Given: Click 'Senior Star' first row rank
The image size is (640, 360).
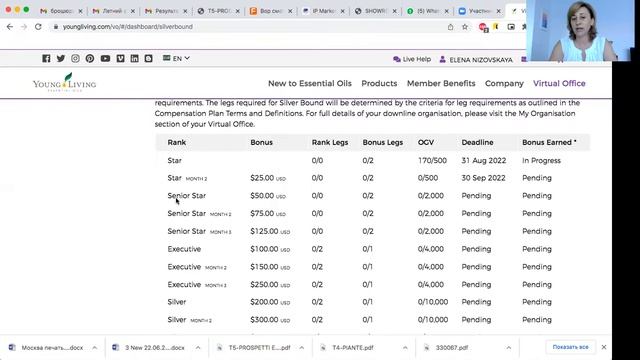Looking at the screenshot, I should click(x=187, y=196).
